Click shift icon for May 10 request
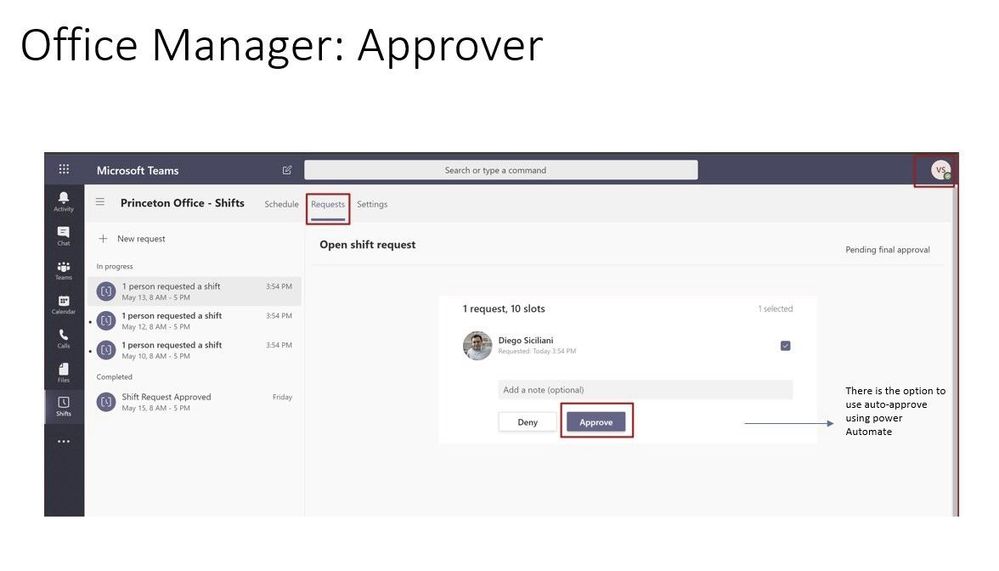Image resolution: width=999 pixels, height=571 pixels. click(x=106, y=350)
